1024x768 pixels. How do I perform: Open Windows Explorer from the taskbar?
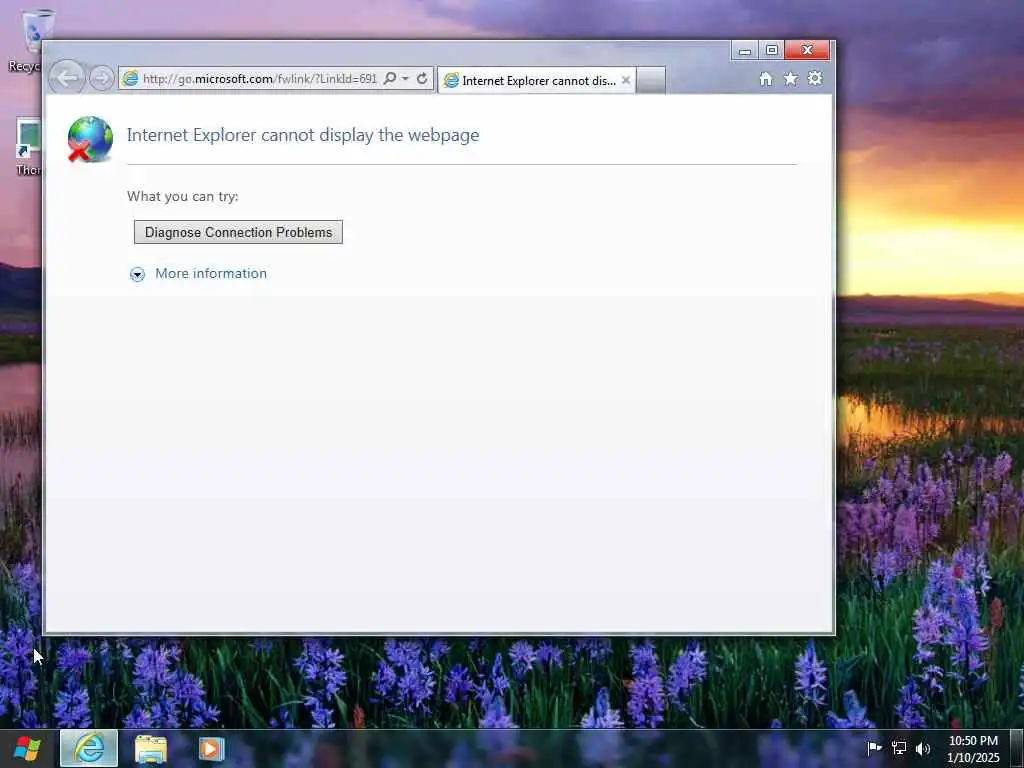151,749
